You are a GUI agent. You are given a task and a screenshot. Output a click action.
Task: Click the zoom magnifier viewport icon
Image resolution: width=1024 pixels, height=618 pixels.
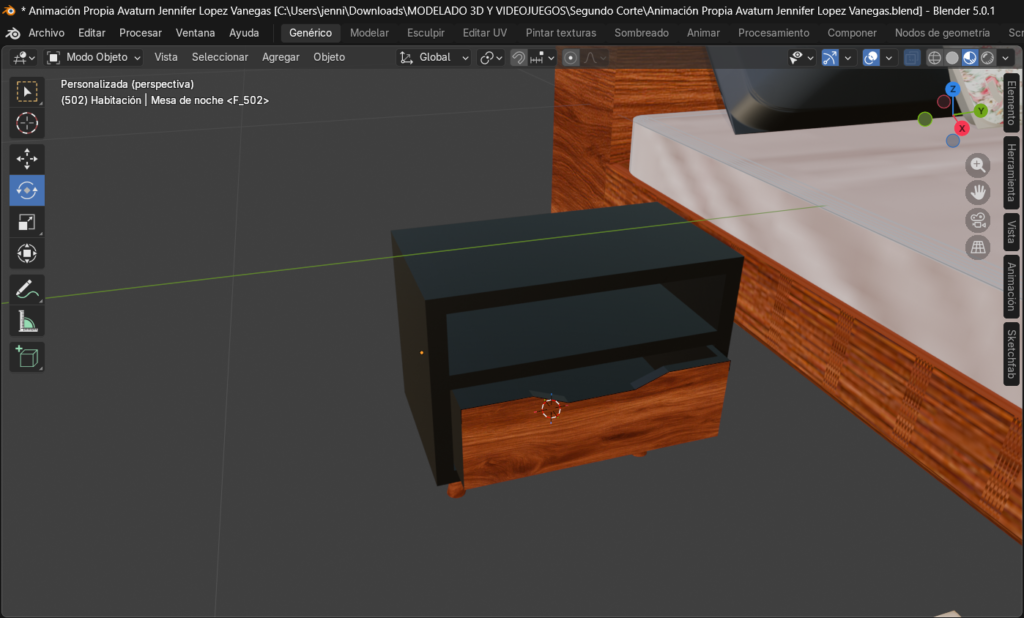click(x=978, y=165)
